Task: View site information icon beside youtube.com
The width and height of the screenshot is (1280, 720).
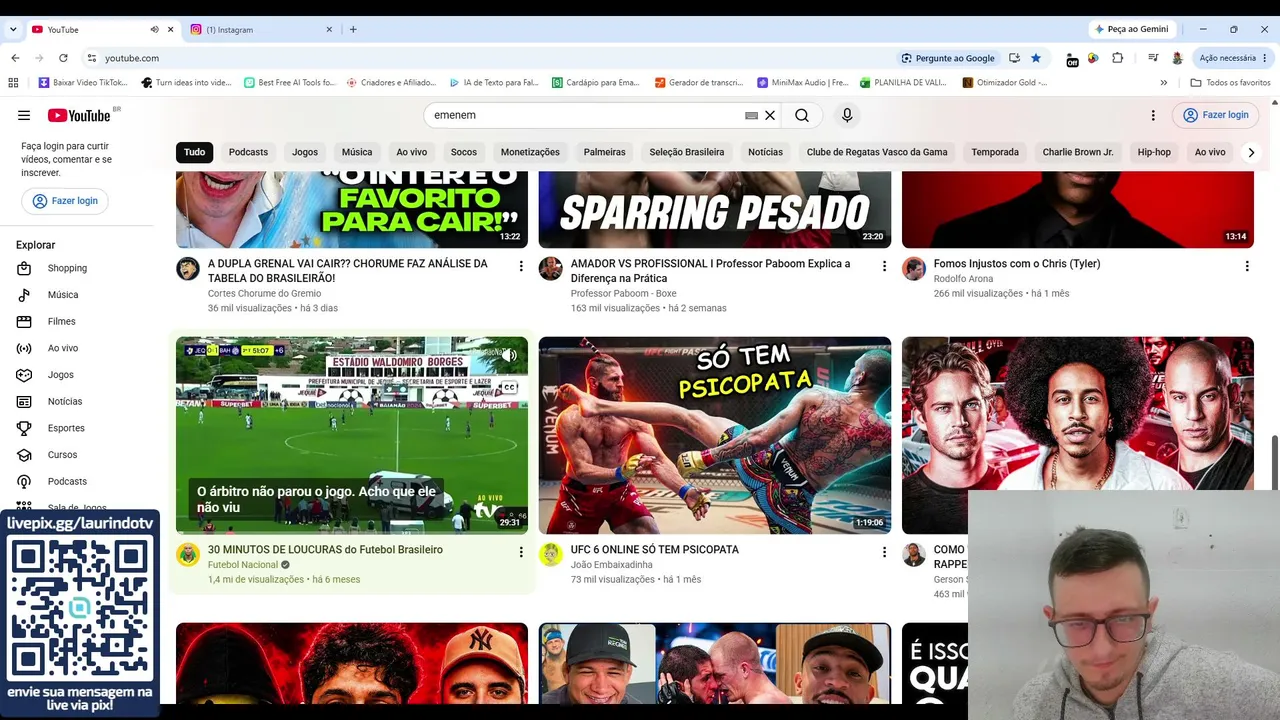Action: pos(91,58)
